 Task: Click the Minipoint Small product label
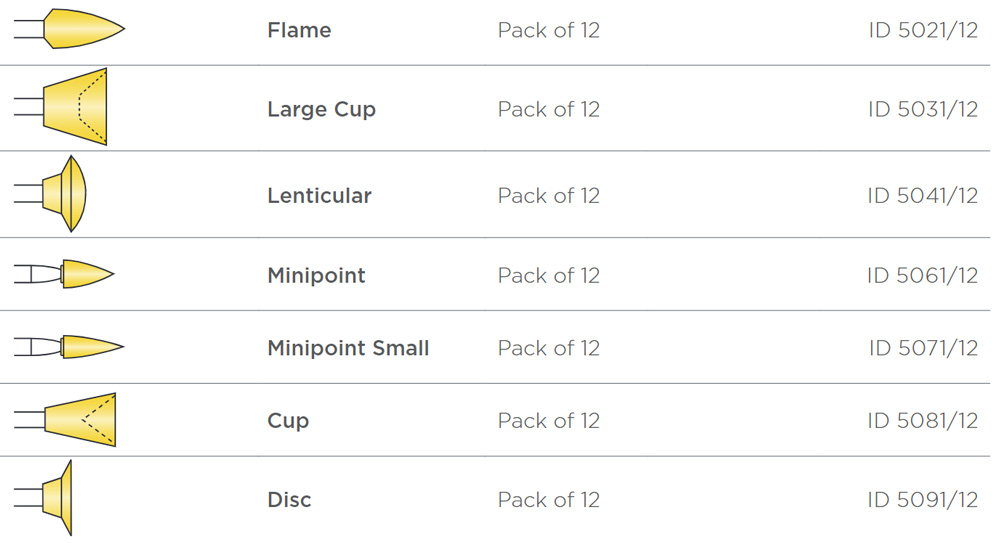pos(348,348)
